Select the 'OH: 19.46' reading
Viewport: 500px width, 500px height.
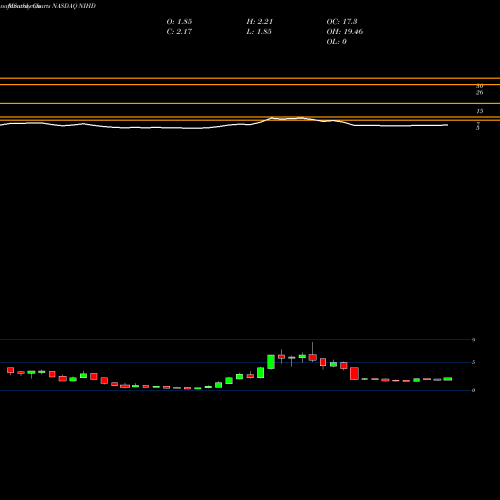coord(345,32)
